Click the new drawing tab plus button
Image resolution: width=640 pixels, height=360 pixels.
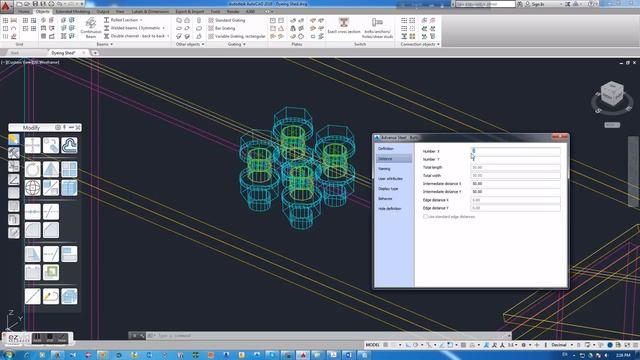point(95,53)
